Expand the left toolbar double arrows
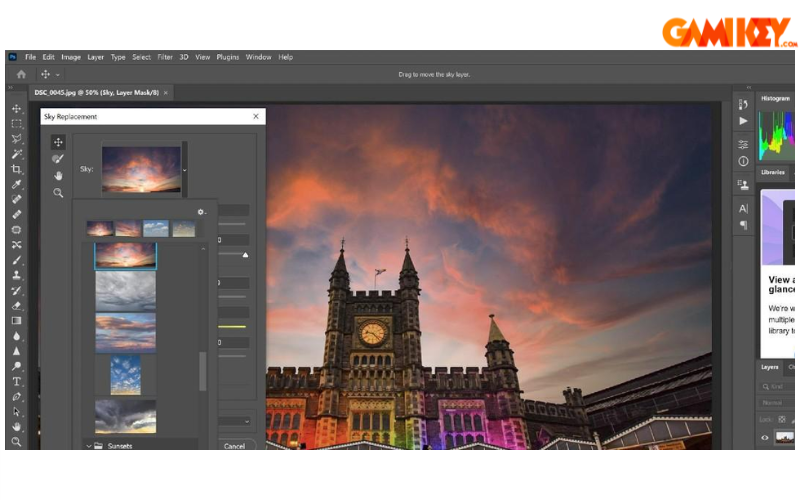800x500 pixels. pos(10,87)
